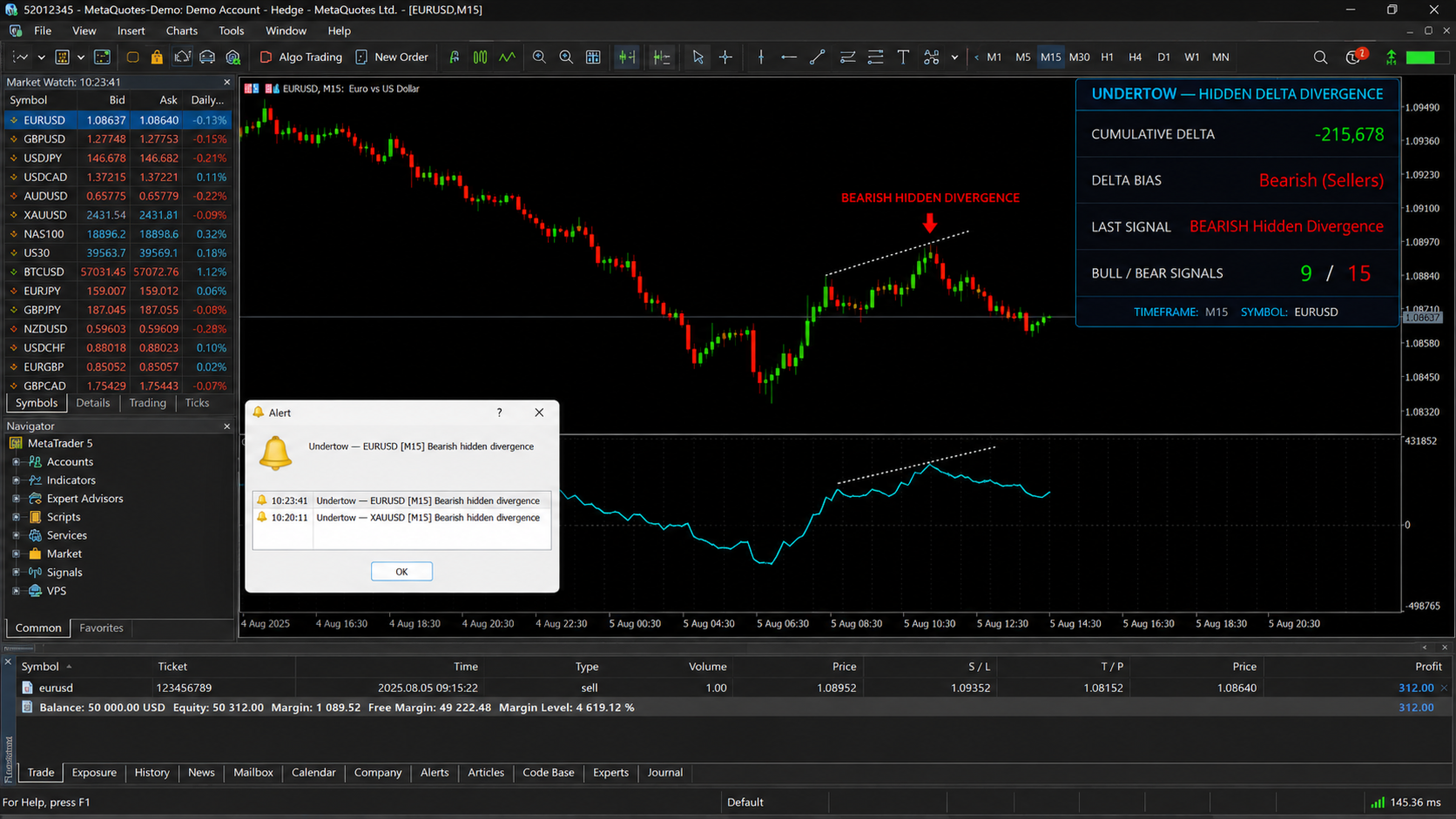This screenshot has height=819, width=1456.
Task: Select the XAUUSD row in Market Watch
Action: 118,215
